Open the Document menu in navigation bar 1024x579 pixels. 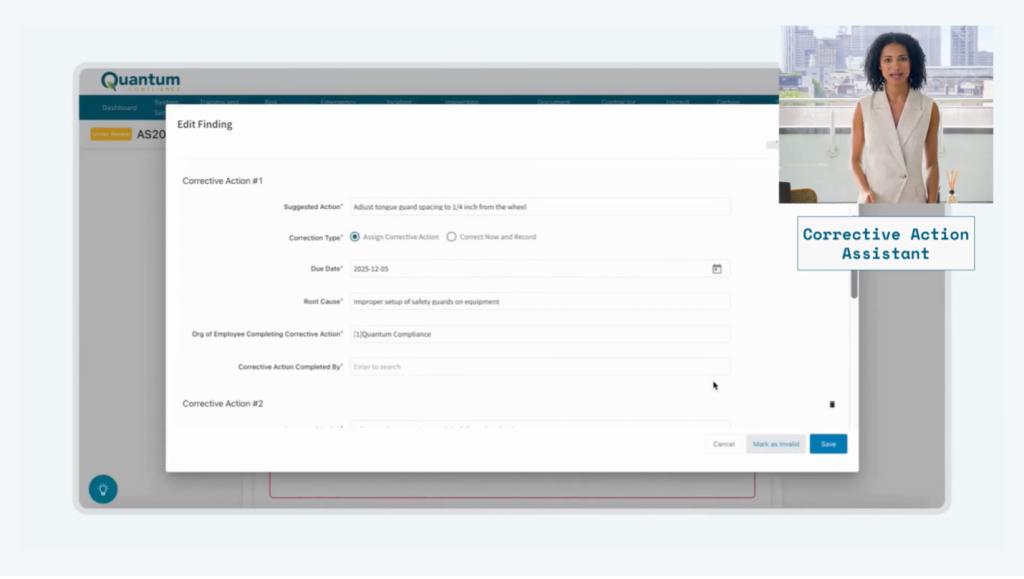553,102
